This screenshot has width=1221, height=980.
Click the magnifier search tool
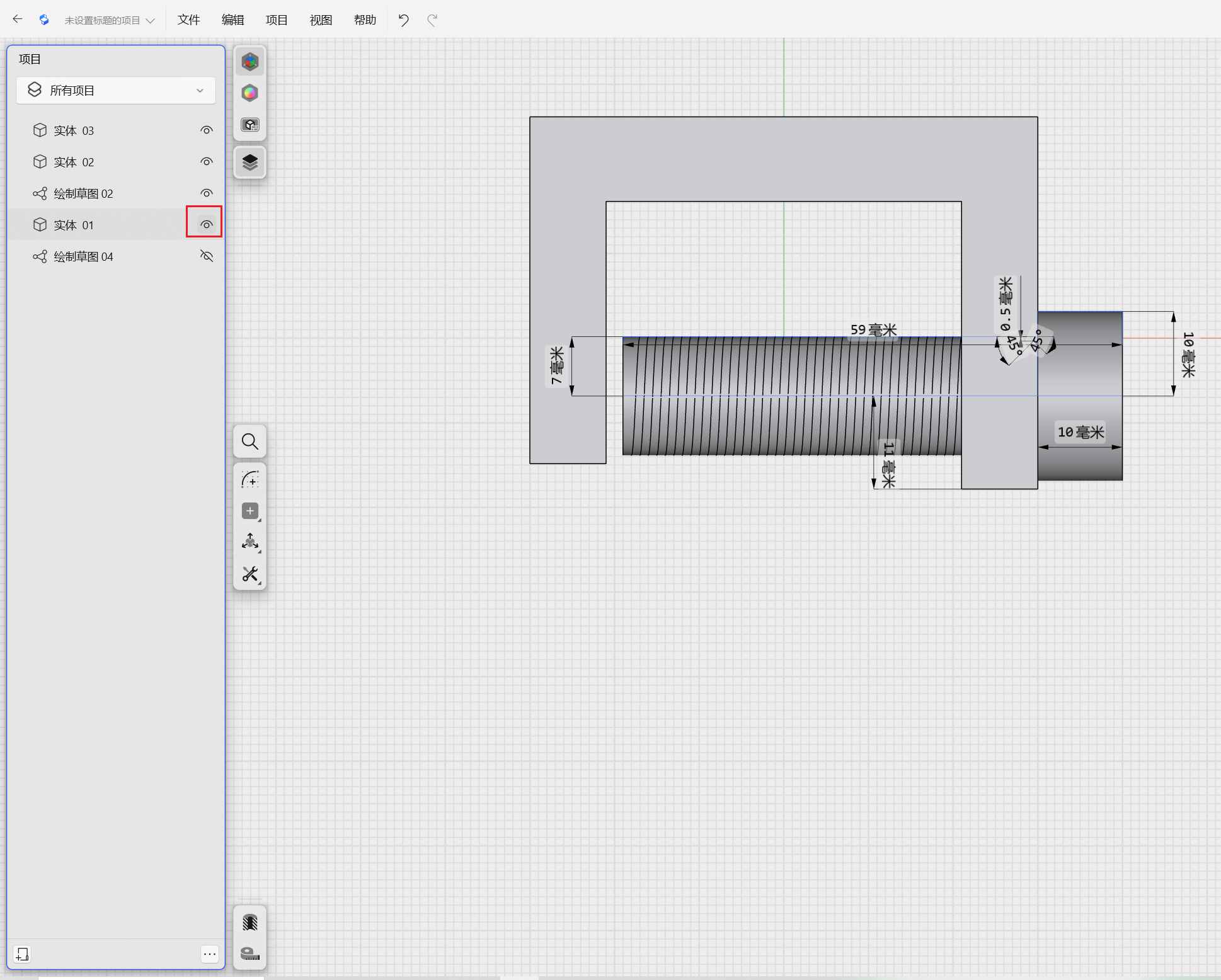pos(250,442)
